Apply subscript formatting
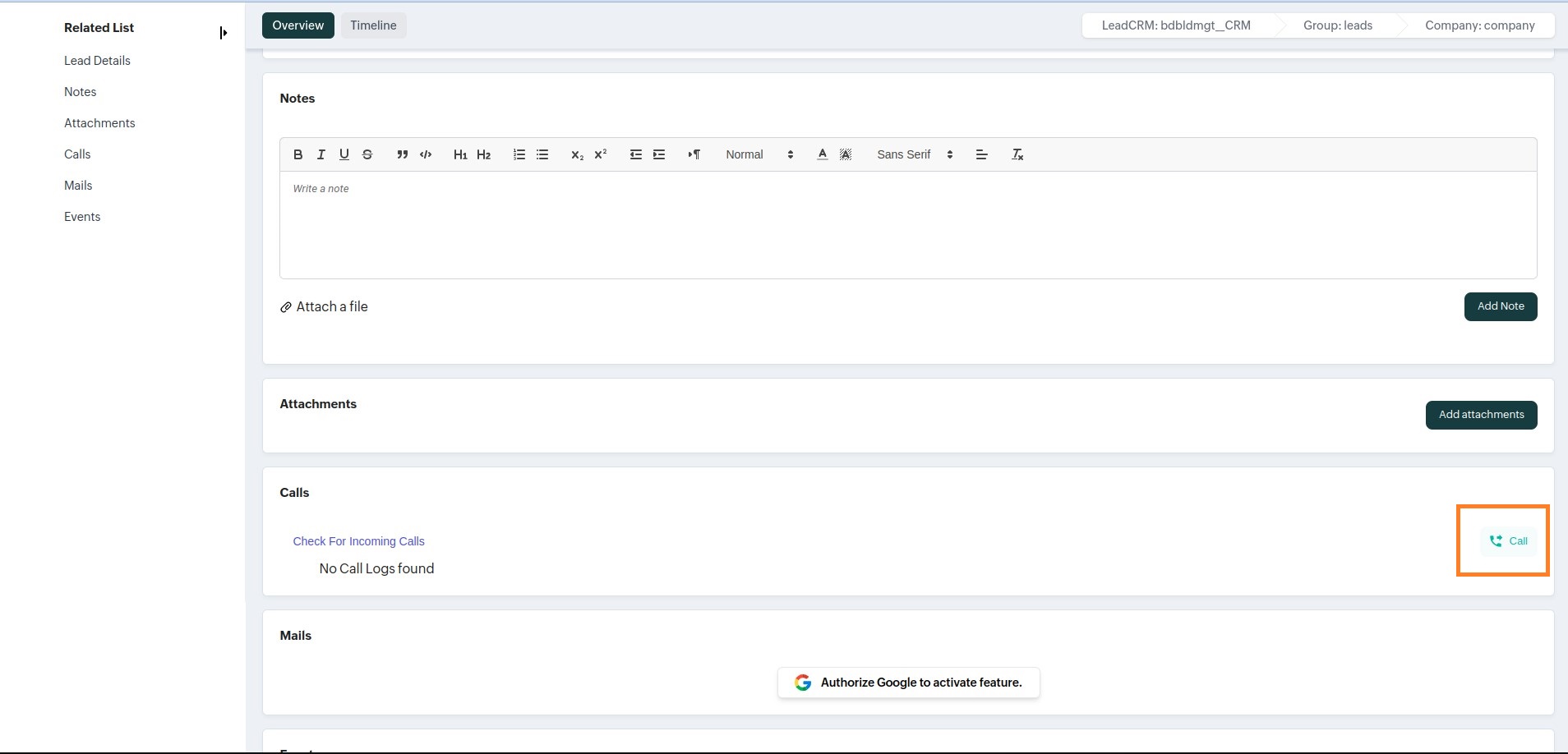The height and width of the screenshot is (754, 1568). coord(578,154)
